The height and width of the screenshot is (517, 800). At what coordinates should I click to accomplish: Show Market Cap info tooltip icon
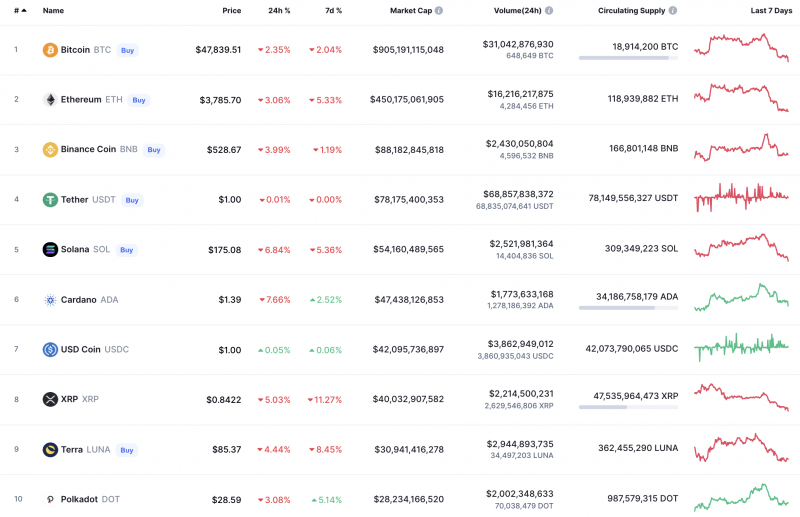pyautogui.click(x=439, y=11)
